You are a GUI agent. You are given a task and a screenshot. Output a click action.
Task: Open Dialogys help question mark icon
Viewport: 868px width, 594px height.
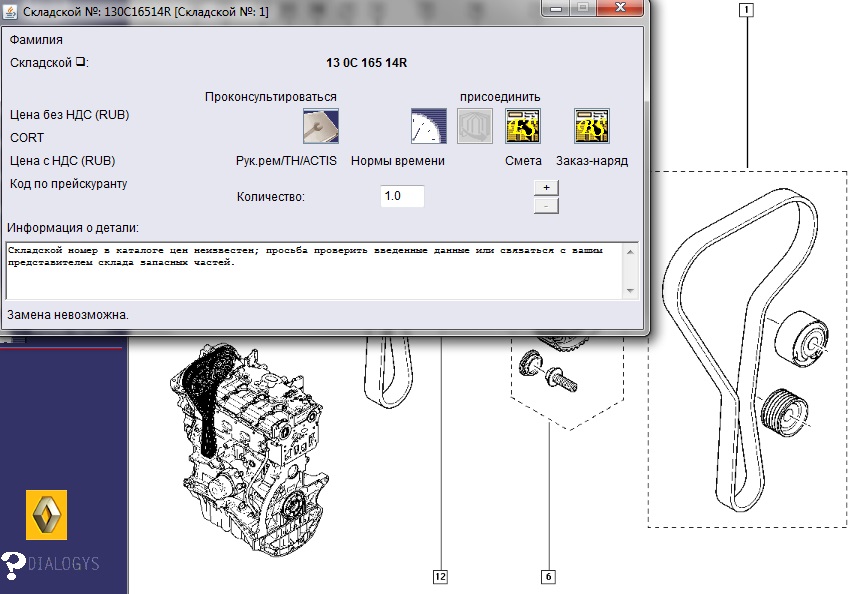(13, 565)
